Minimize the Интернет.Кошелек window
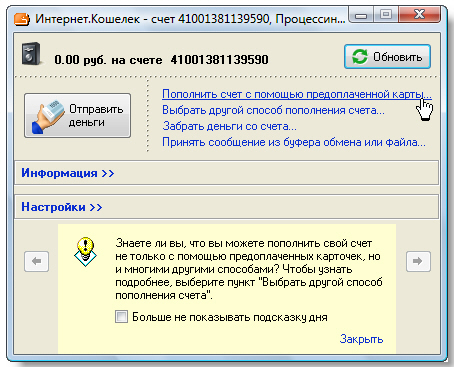The image size is (454, 367). coord(361,15)
